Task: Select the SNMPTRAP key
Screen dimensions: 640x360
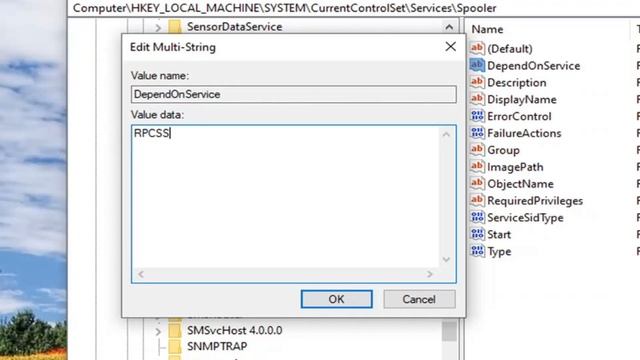Action: (217, 347)
